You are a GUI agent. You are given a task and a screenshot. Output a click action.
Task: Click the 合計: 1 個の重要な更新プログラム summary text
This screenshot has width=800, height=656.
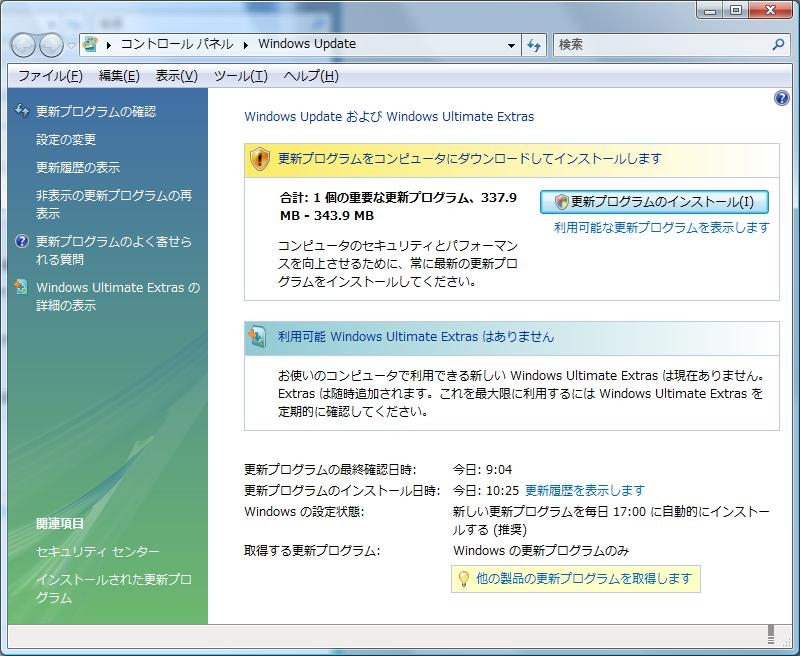tap(398, 207)
